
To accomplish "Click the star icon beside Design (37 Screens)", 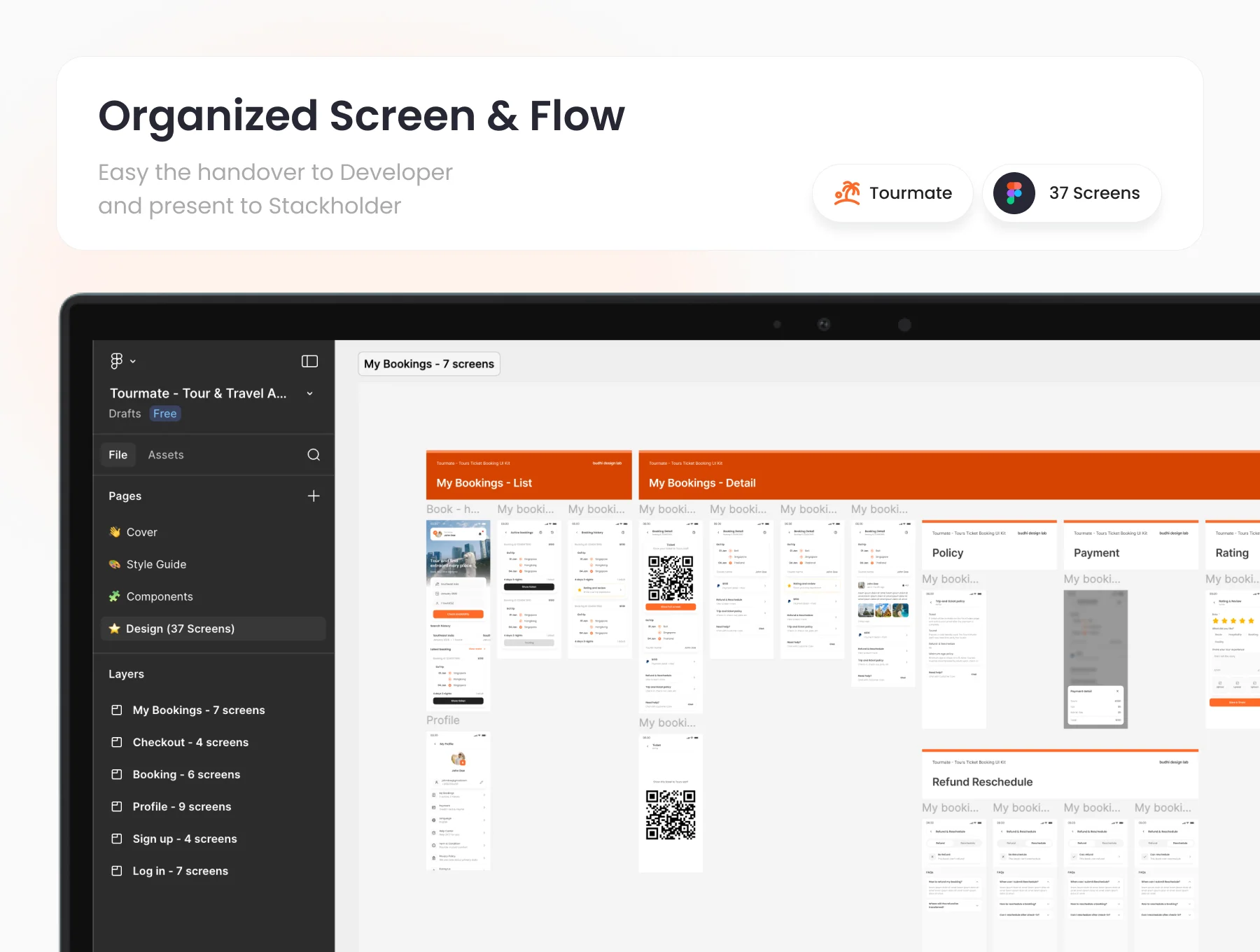I will click(x=115, y=629).
